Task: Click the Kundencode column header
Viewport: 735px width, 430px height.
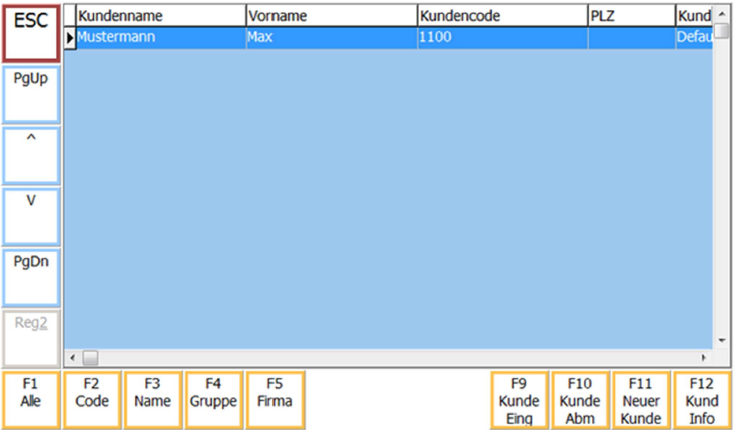Action: (501, 16)
